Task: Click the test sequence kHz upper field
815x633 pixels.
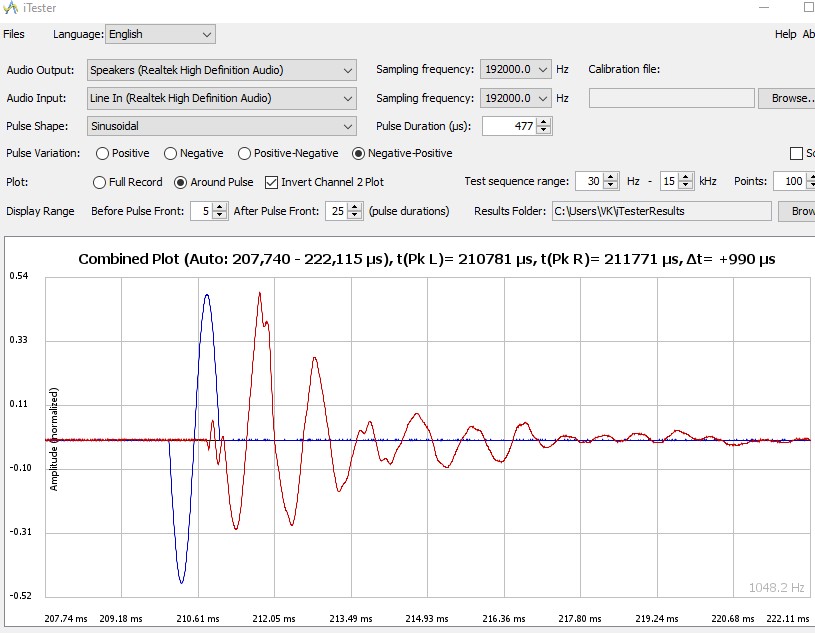Action: pos(669,181)
